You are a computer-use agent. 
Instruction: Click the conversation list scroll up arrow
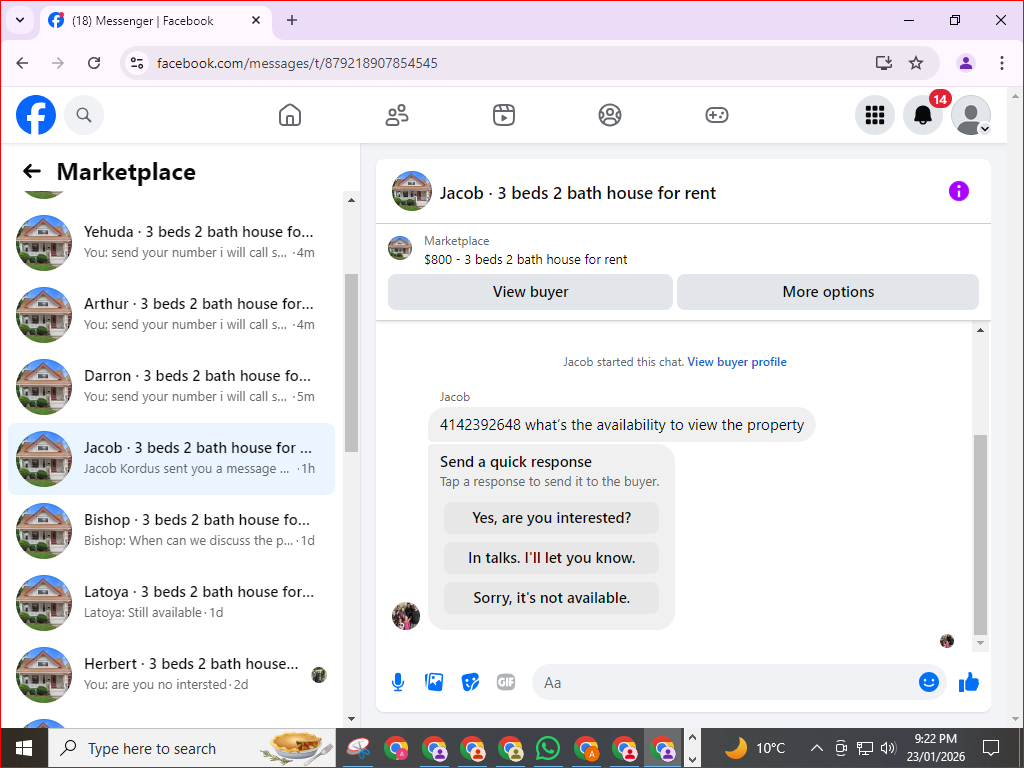351,200
